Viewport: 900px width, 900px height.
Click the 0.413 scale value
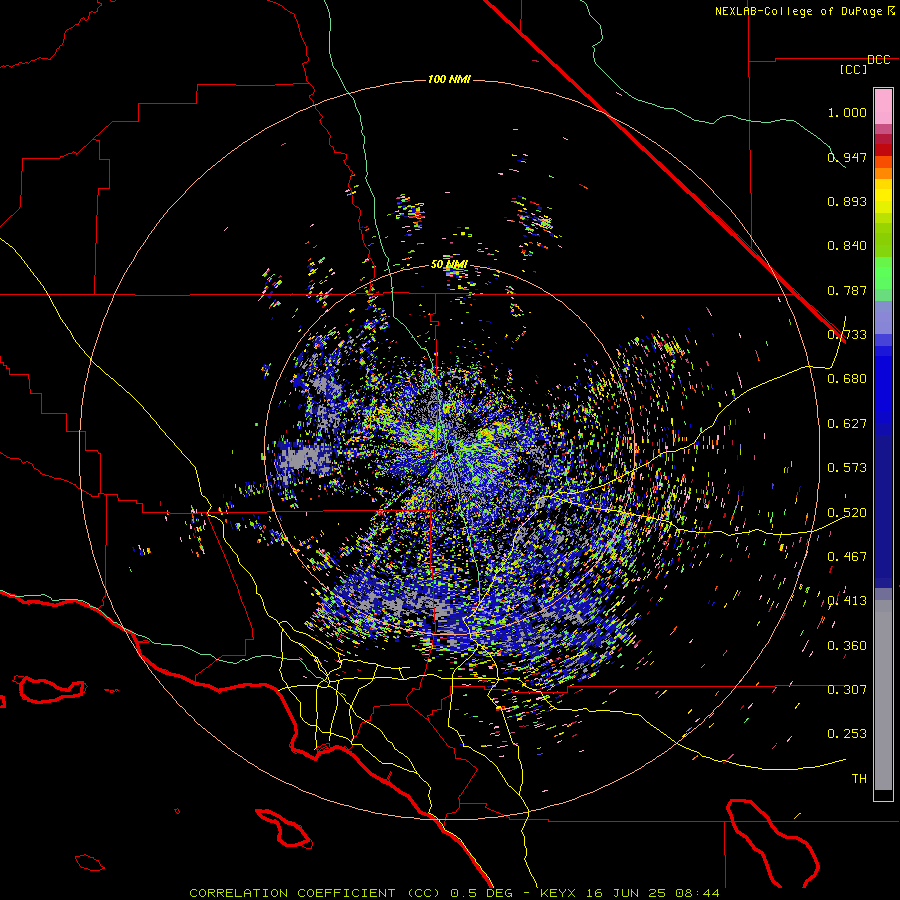click(847, 601)
